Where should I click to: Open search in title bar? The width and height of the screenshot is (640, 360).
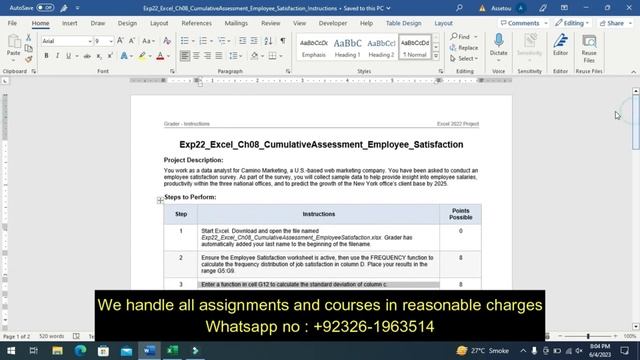coord(459,8)
